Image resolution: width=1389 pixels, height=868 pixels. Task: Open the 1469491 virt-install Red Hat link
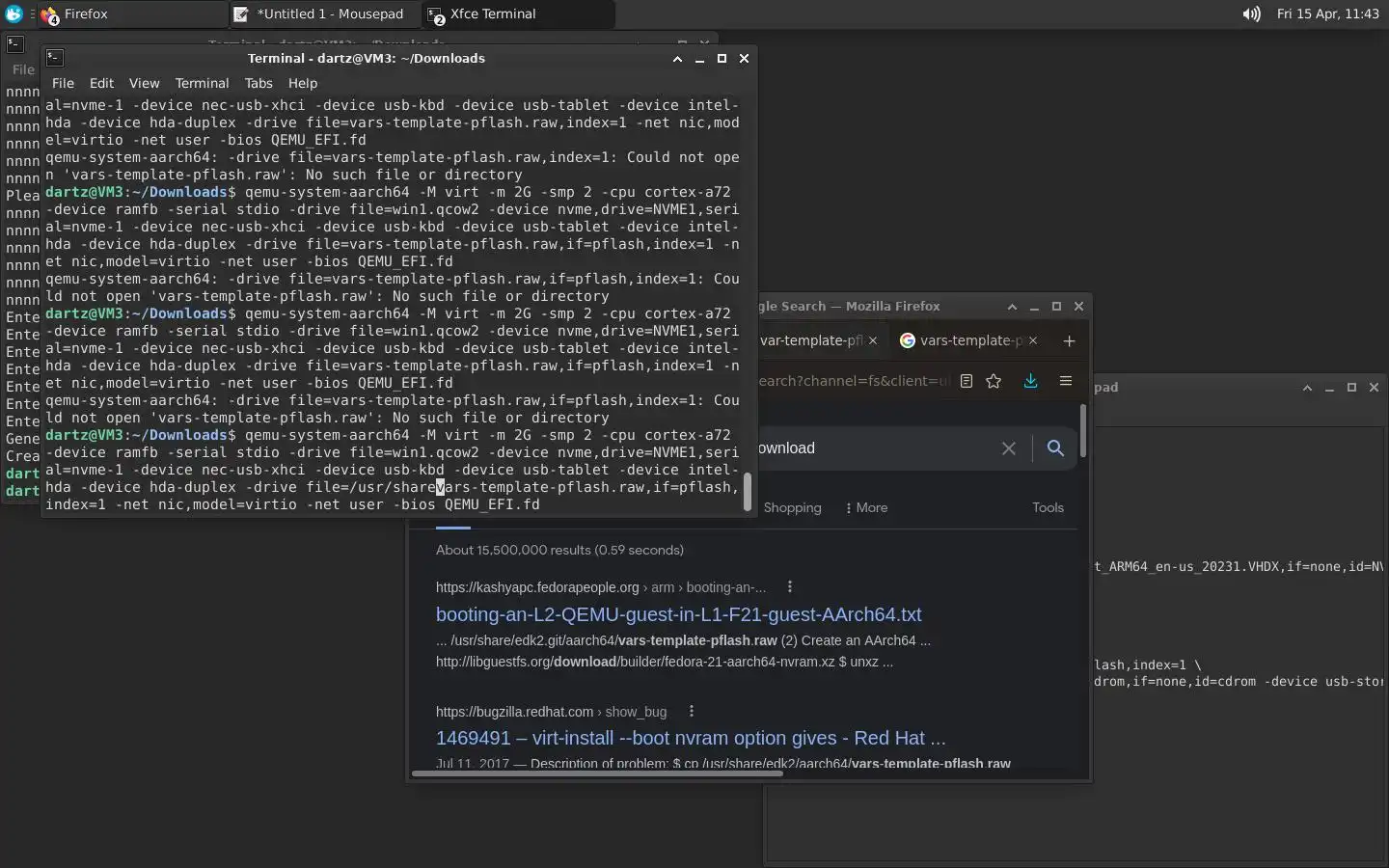point(691,738)
